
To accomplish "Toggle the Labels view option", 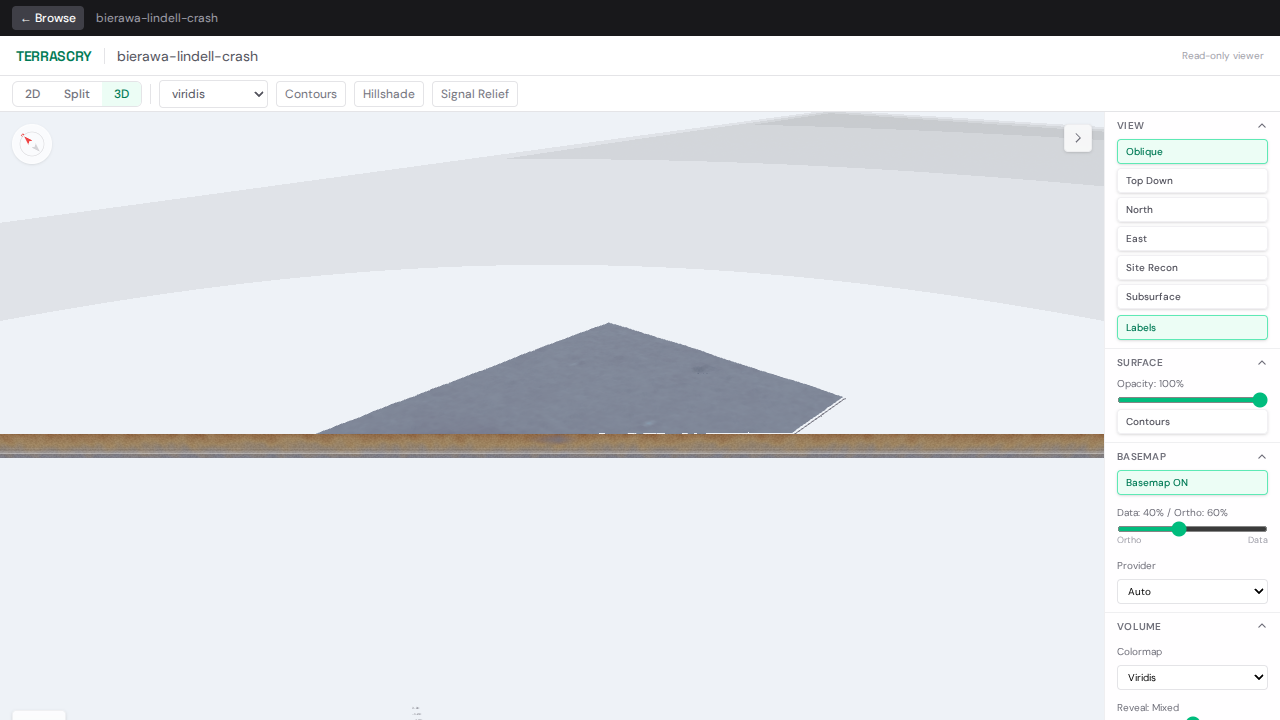I will tap(1192, 327).
